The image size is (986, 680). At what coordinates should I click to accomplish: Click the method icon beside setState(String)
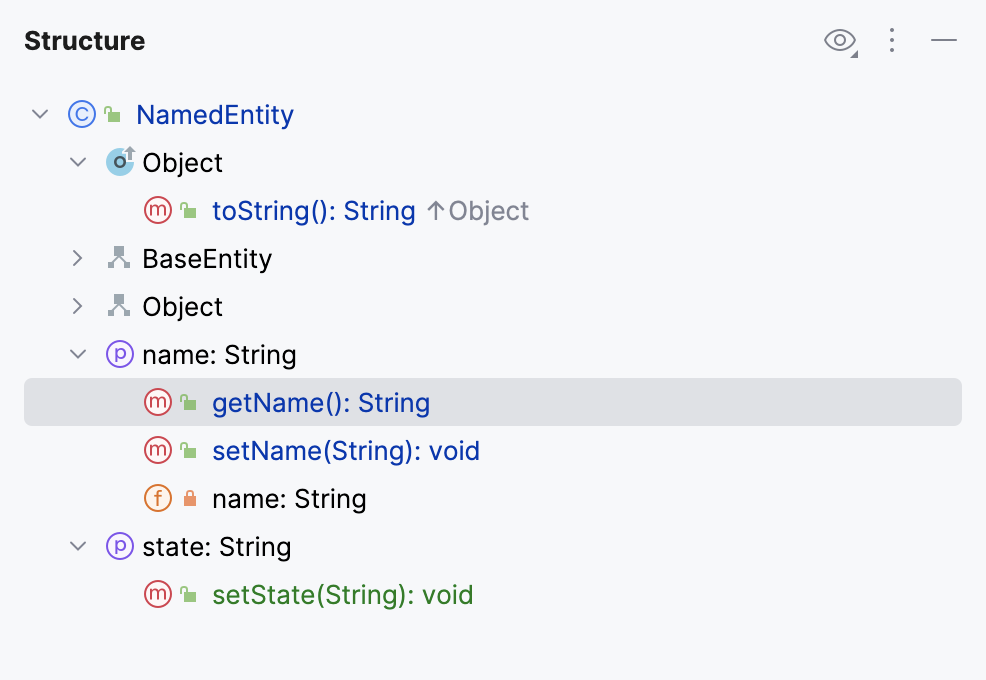pos(156,594)
